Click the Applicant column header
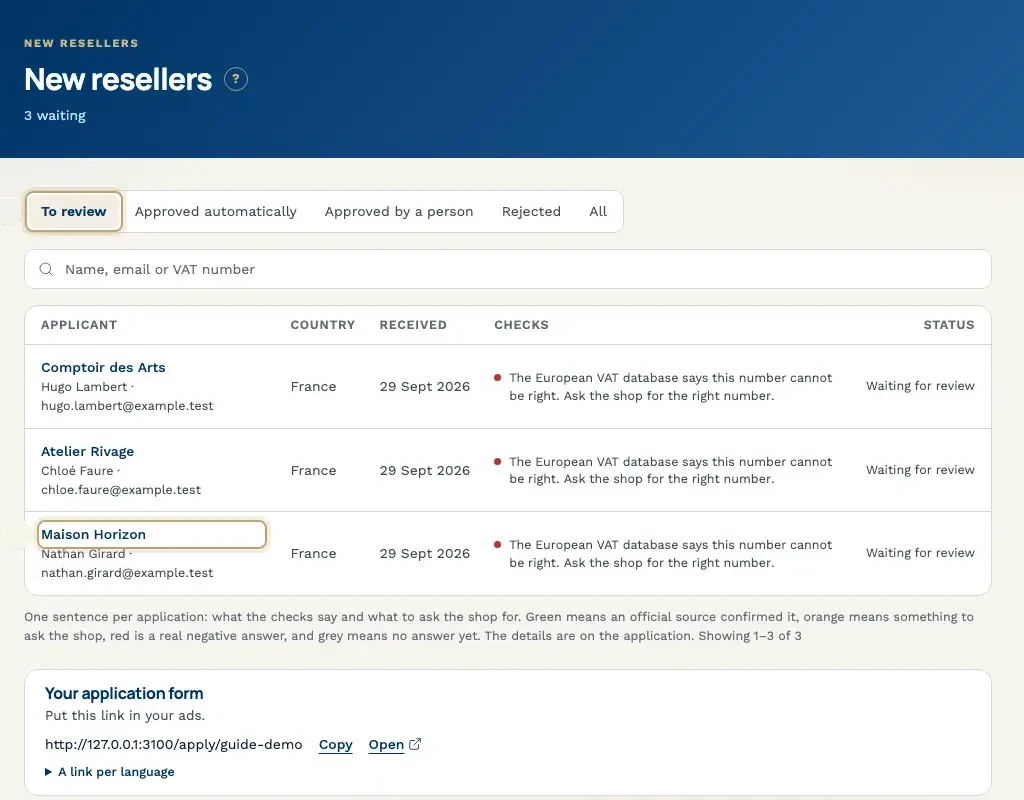 point(79,325)
